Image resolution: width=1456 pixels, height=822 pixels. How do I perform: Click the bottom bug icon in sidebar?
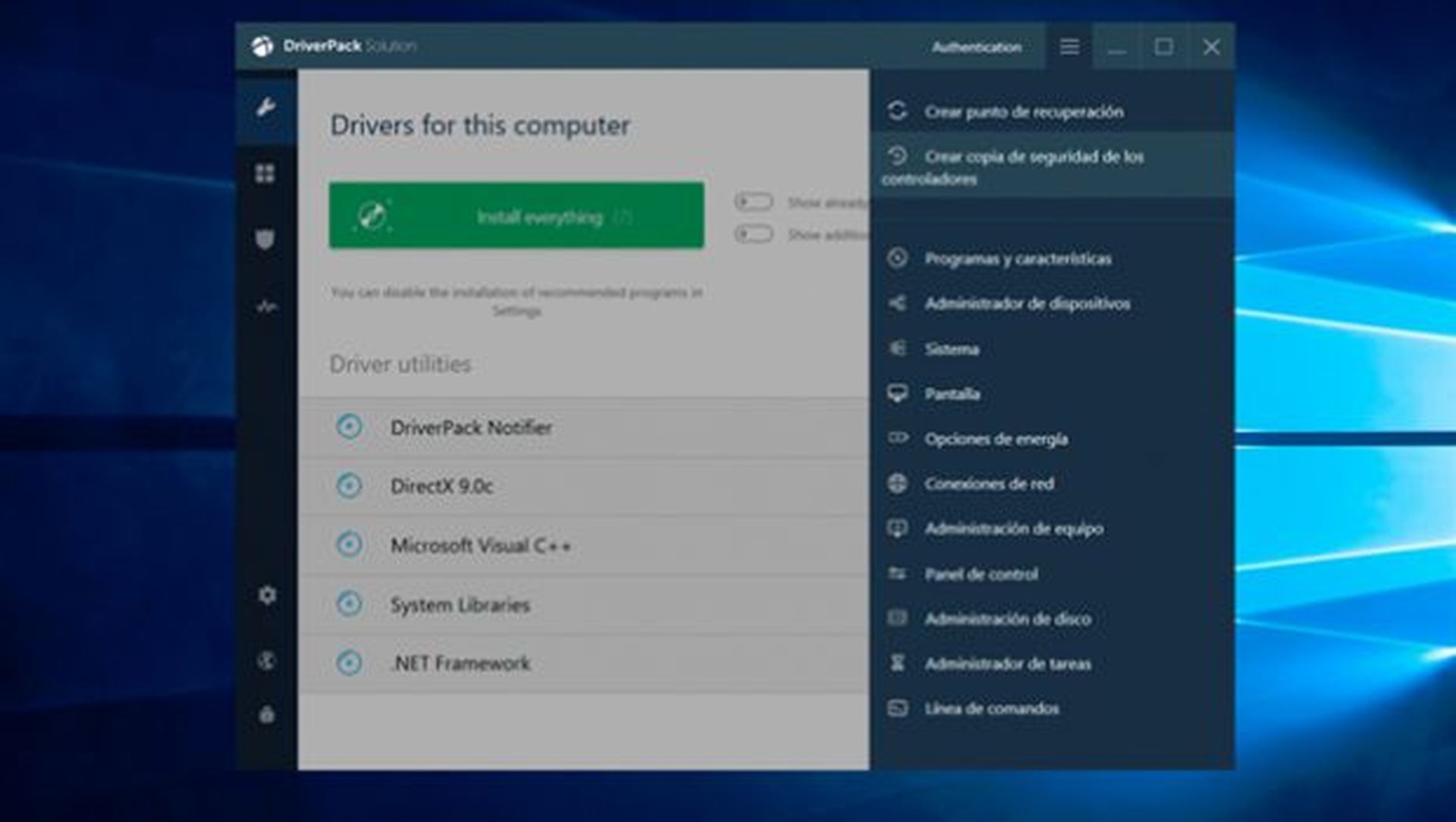click(266, 714)
